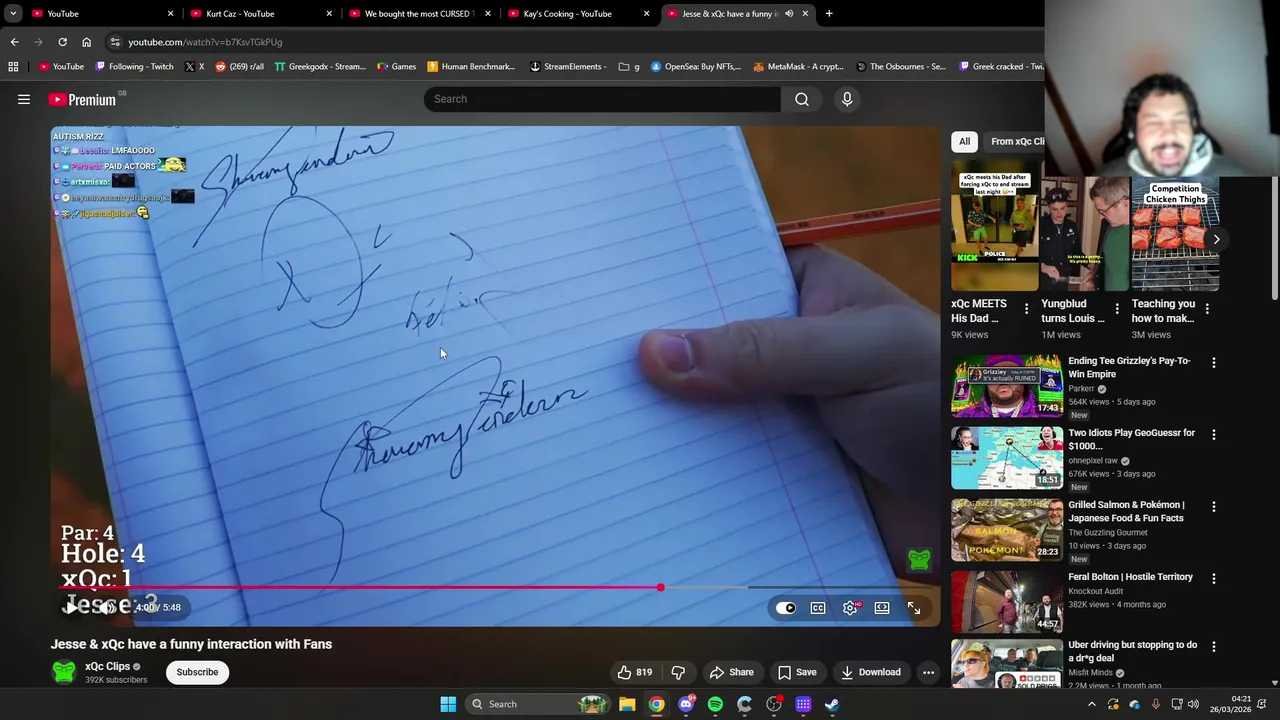Select the From xQc Clips chip
This screenshot has height=720, width=1280.
coord(1017,141)
